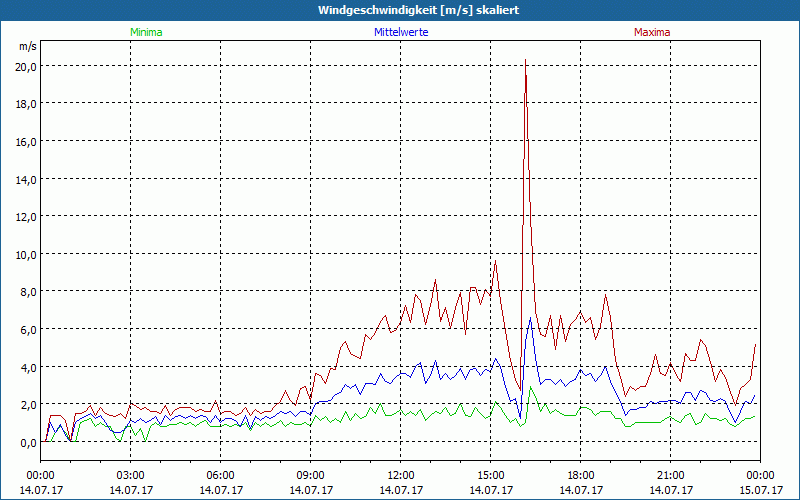Click the 2,0 y-axis value

[29, 405]
